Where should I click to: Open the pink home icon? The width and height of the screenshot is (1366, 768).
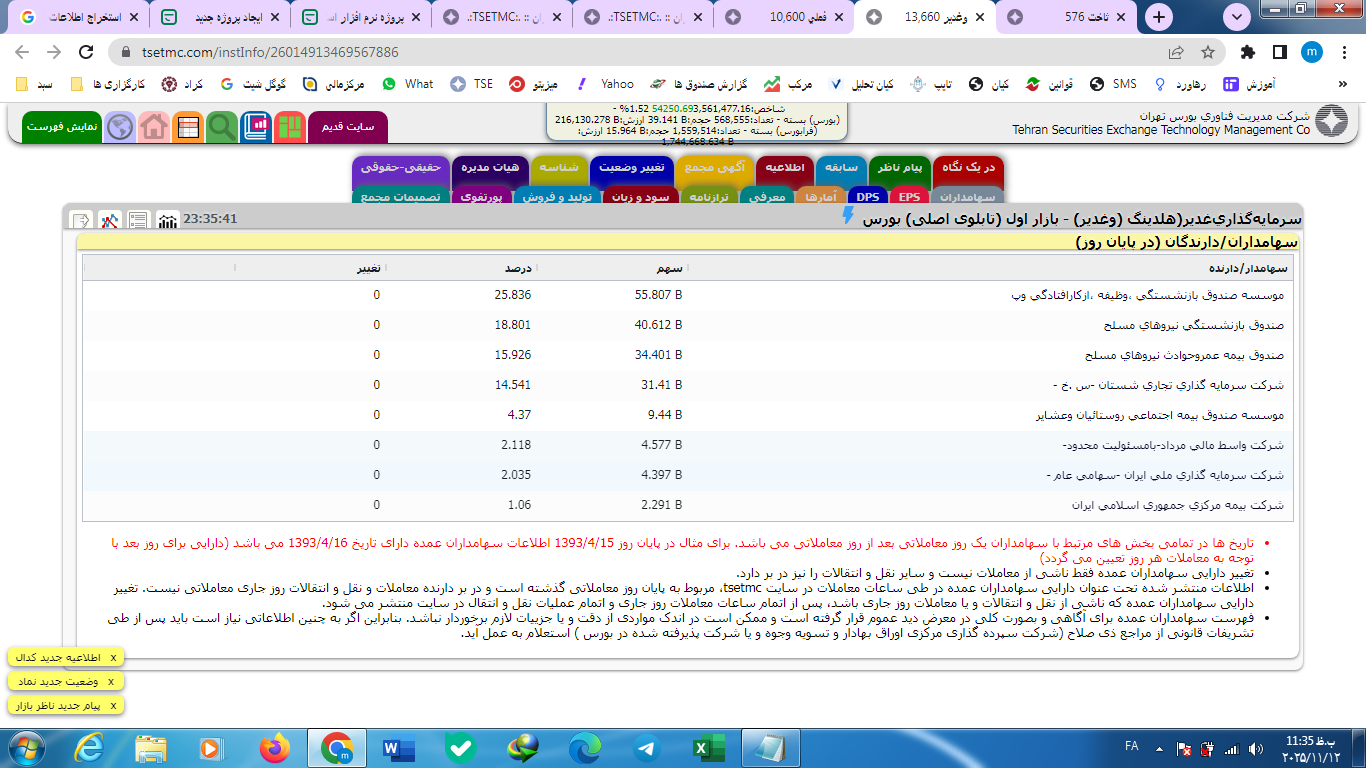pos(153,127)
